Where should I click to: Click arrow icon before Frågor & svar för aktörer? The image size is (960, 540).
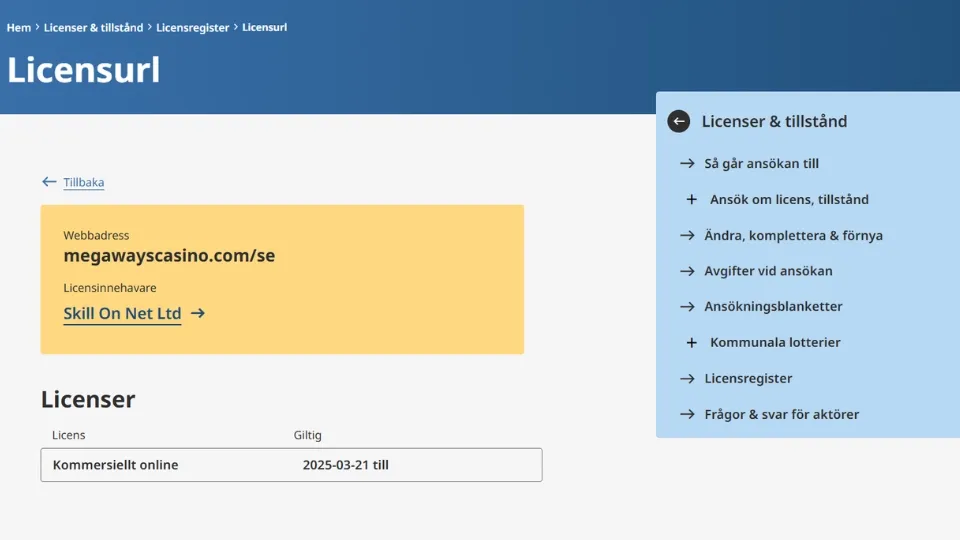click(x=687, y=414)
